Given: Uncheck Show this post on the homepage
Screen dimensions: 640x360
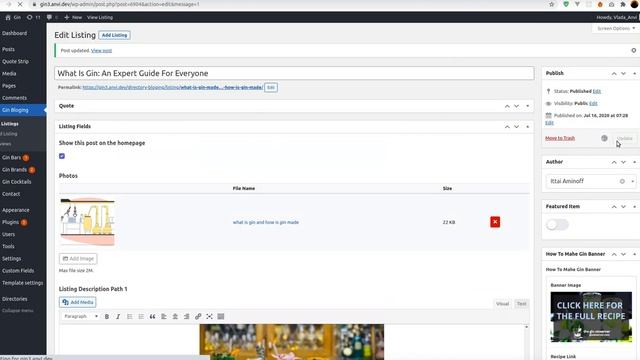Looking at the screenshot, I should pos(62,156).
